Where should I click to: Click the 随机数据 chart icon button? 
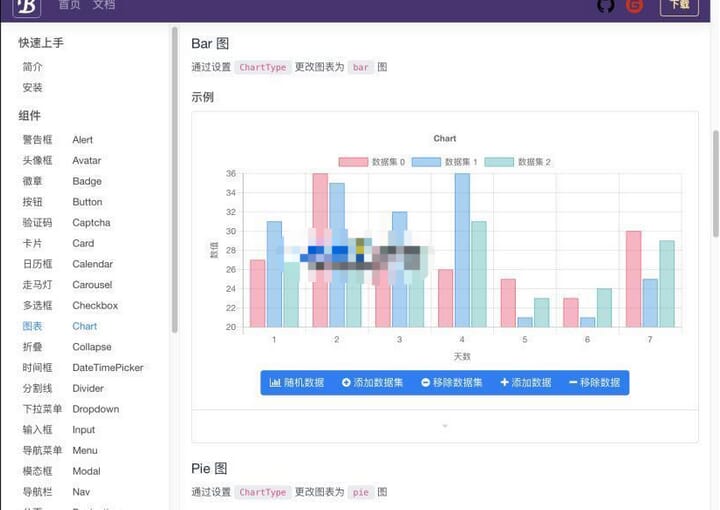coord(297,382)
